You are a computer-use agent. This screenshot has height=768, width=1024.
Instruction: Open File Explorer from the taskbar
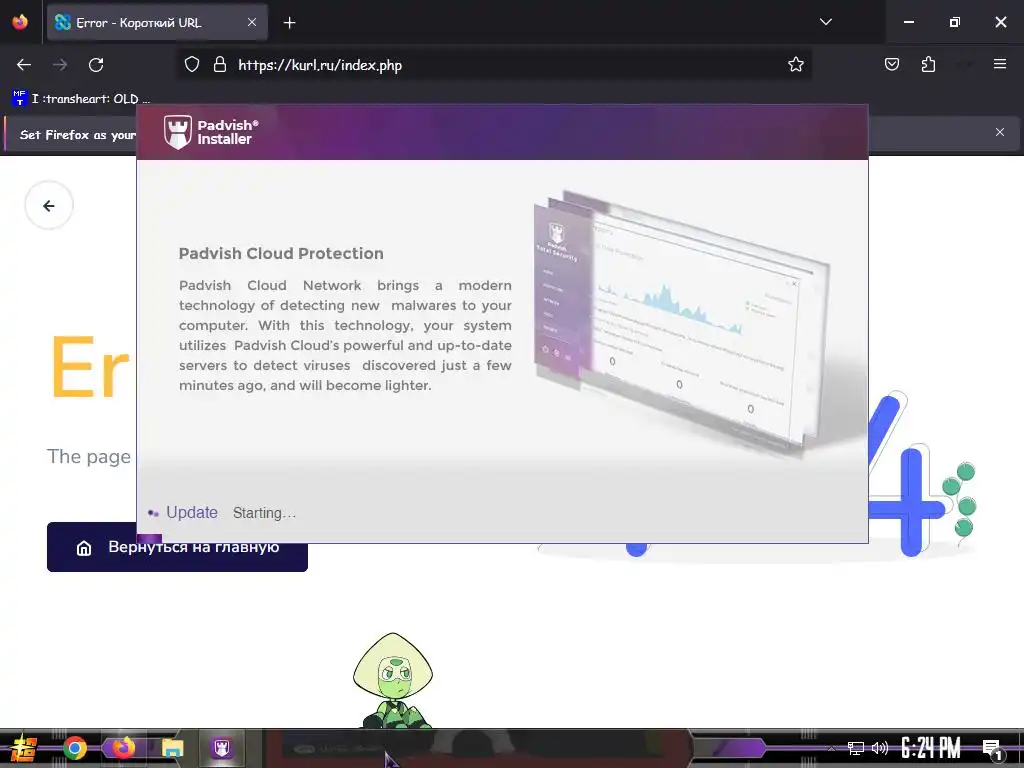tap(172, 748)
